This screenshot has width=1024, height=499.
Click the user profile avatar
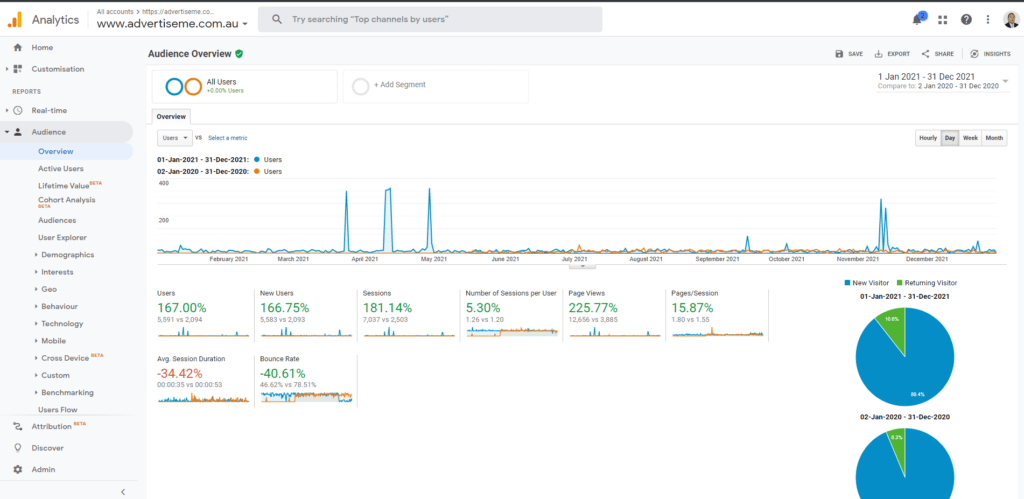(1010, 20)
